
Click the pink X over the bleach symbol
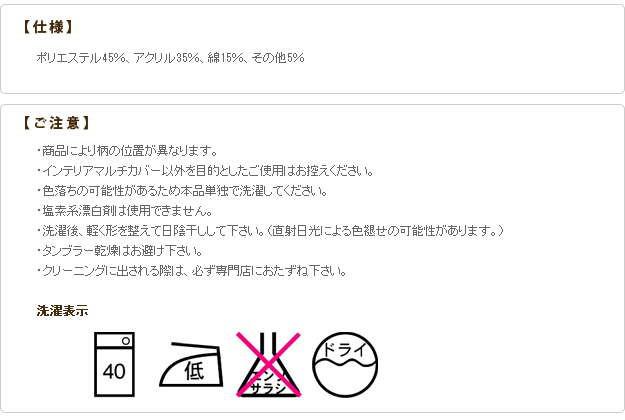268,365
